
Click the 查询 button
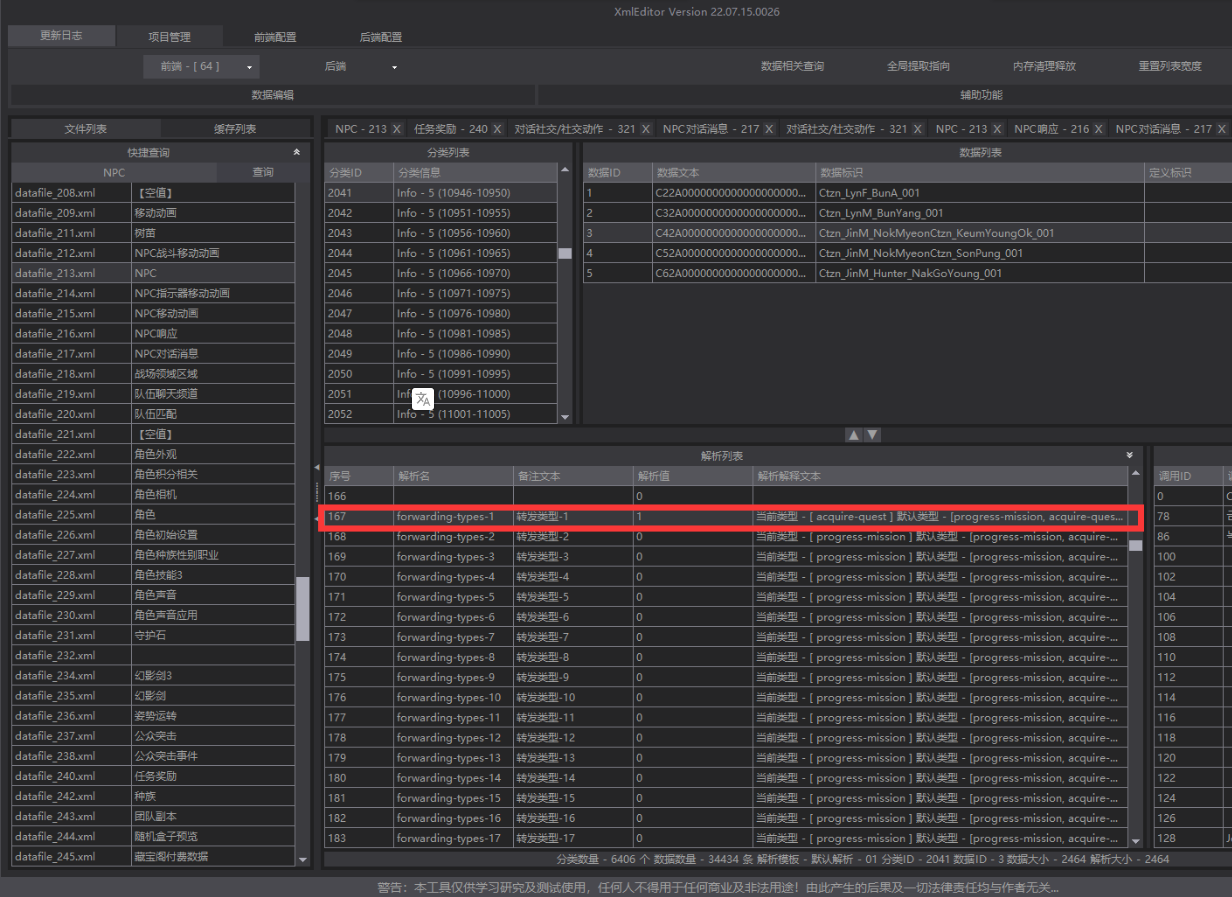click(263, 172)
